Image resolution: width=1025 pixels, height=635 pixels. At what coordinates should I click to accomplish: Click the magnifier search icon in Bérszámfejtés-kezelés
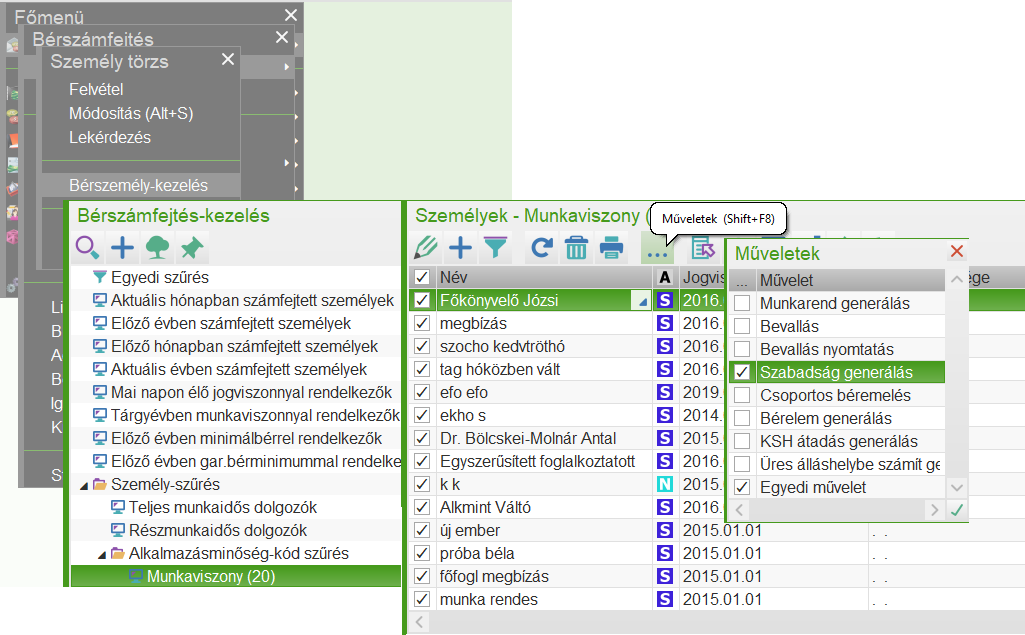click(x=88, y=248)
